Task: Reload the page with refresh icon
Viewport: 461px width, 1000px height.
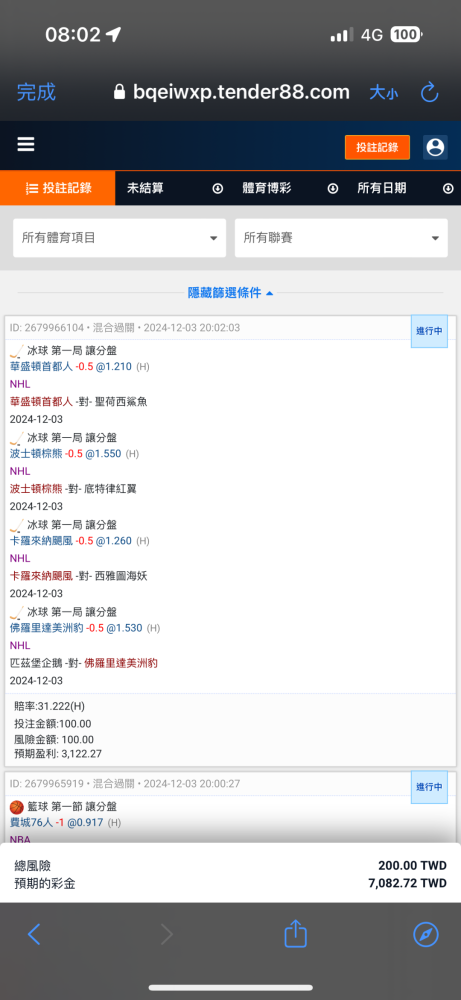Action: [430, 92]
